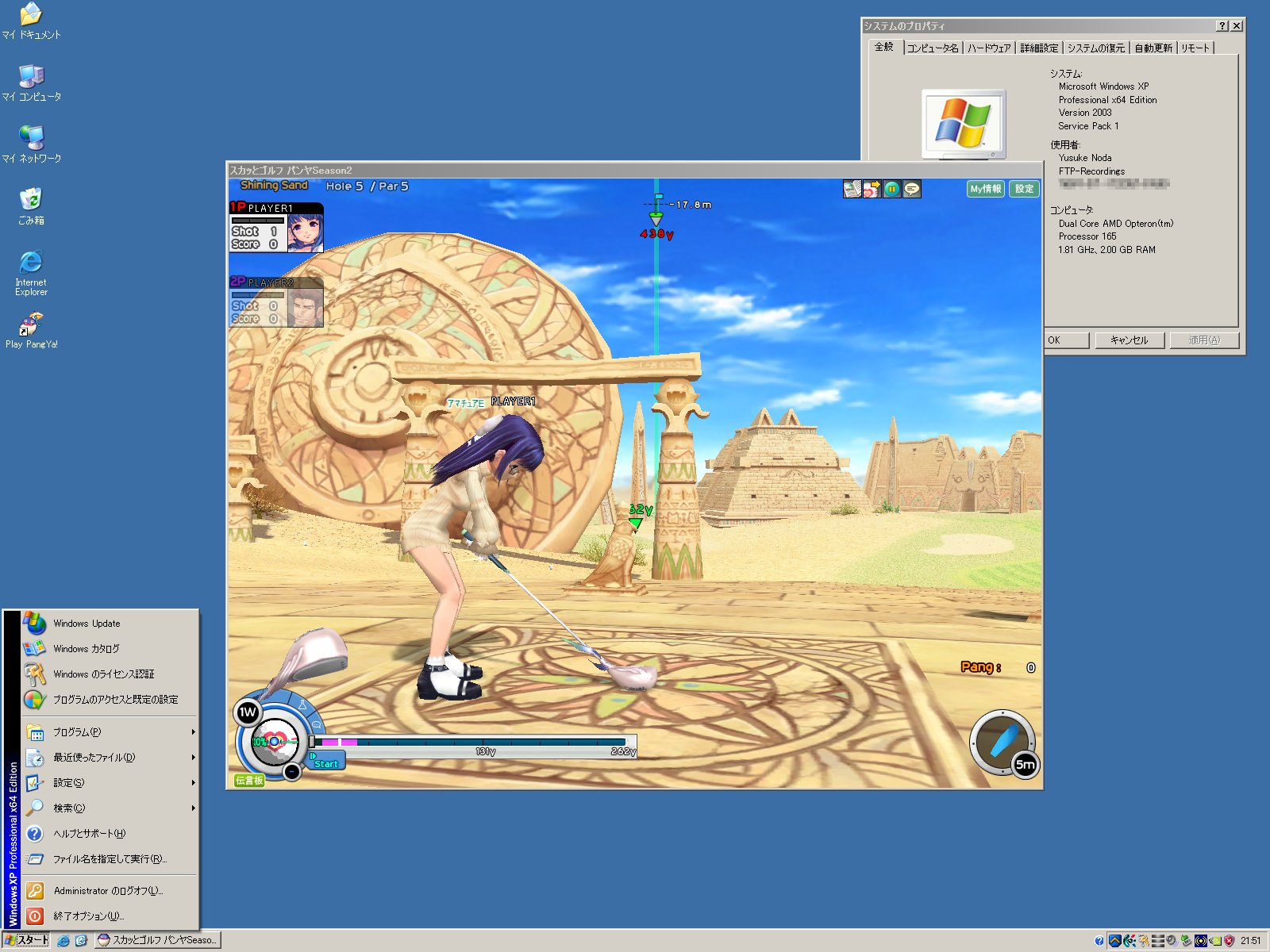Open Internet Explorer desktop icon
Image resolution: width=1270 pixels, height=952 pixels.
click(x=31, y=274)
